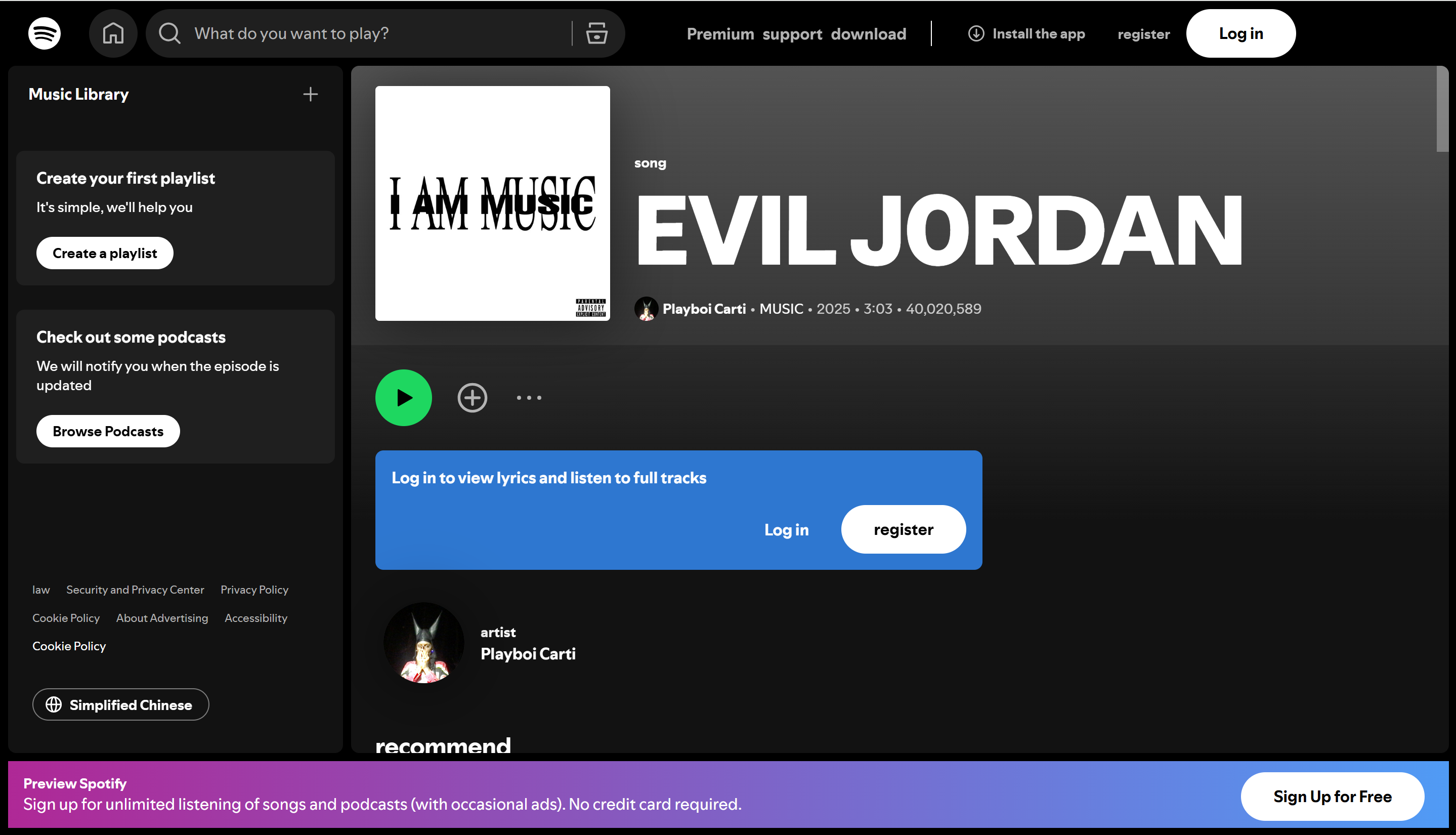Image resolution: width=1456 pixels, height=835 pixels.
Task: Click the Spotify logo
Action: (44, 33)
